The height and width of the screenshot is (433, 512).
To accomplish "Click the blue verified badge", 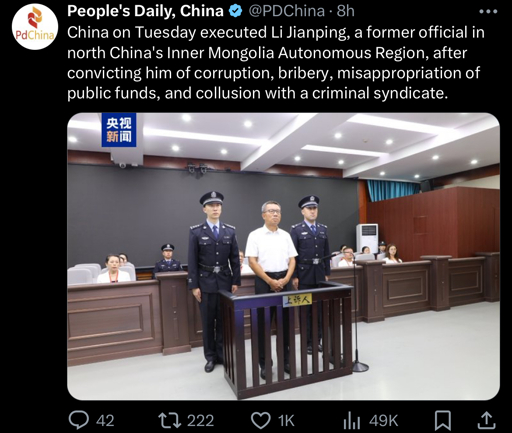I will click(236, 11).
